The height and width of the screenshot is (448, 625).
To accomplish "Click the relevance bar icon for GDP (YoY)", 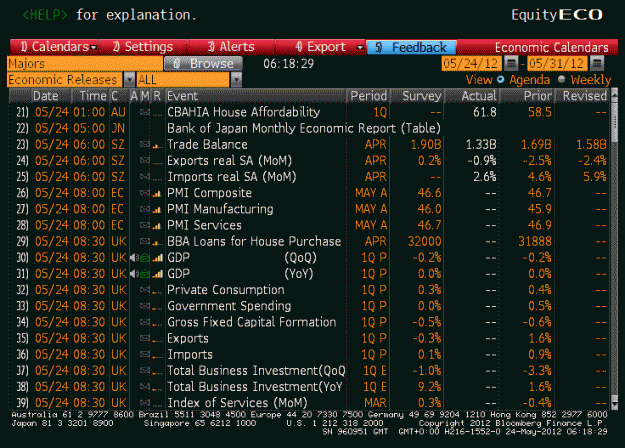I will [x=157, y=274].
